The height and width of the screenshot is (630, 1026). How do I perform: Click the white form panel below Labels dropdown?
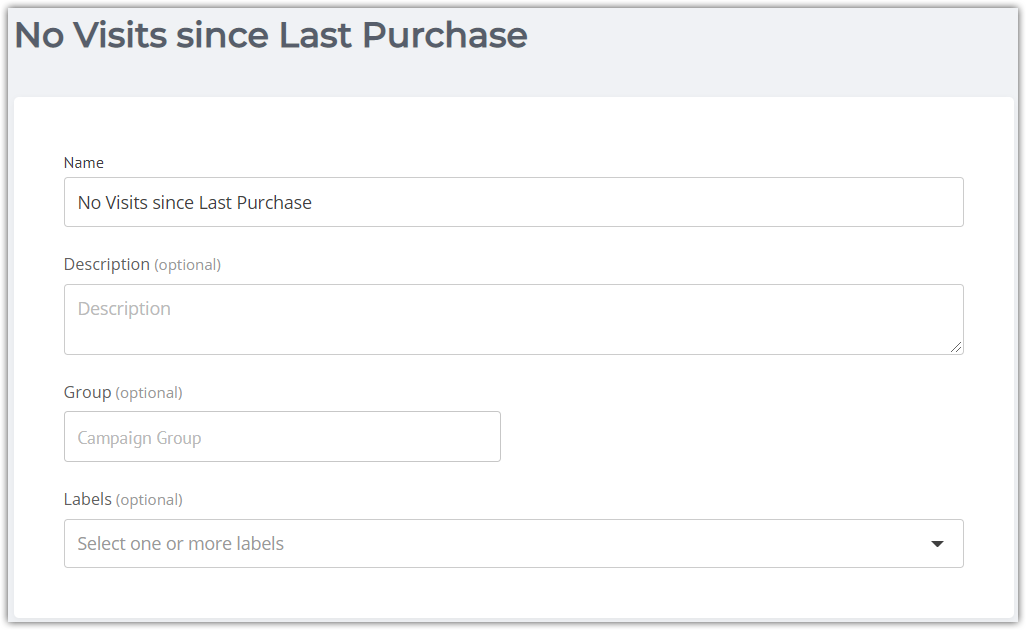tap(514, 593)
